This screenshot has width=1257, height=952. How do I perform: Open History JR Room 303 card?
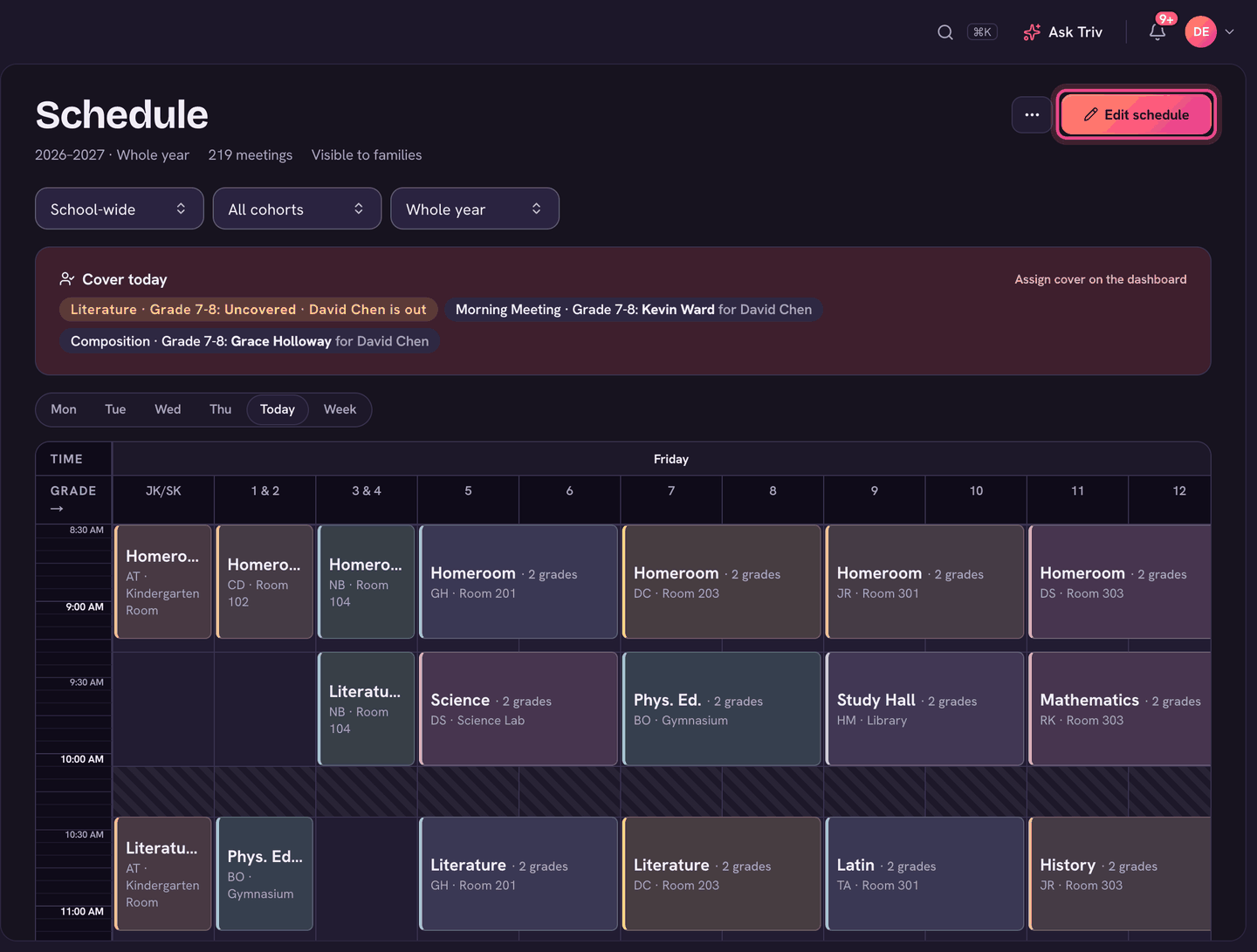tap(1120, 873)
